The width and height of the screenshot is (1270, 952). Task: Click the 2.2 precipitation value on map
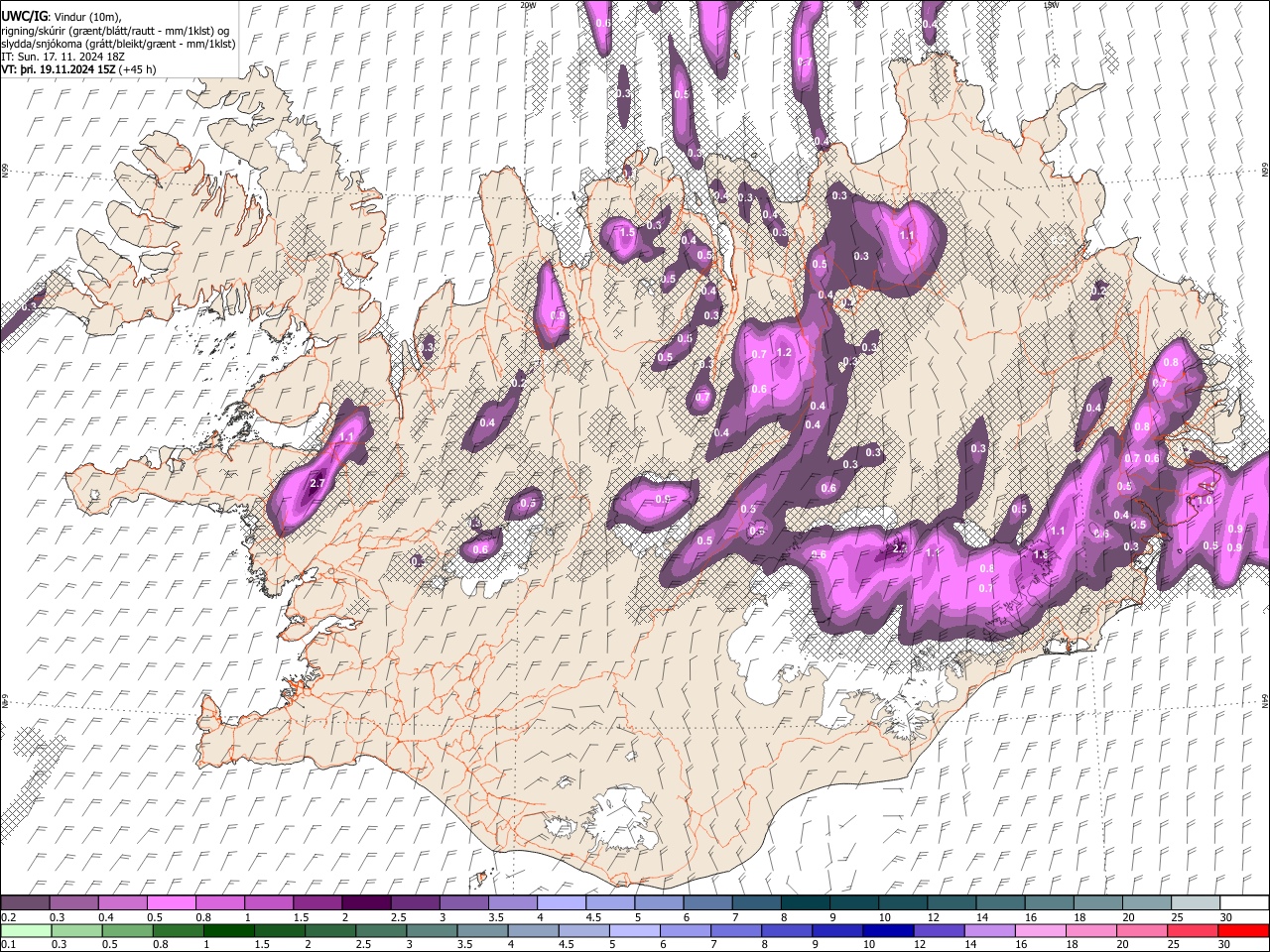[x=900, y=546]
